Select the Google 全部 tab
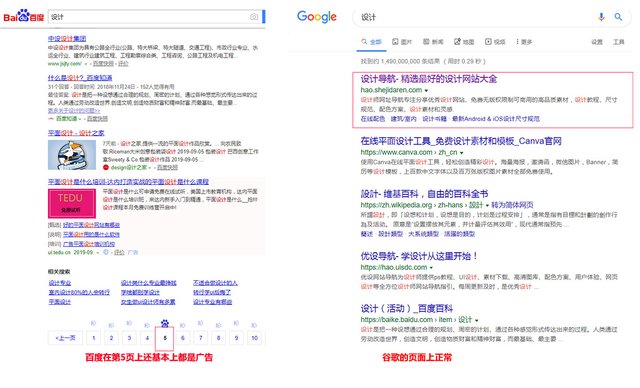The width and height of the screenshot is (640, 388). coord(371,42)
